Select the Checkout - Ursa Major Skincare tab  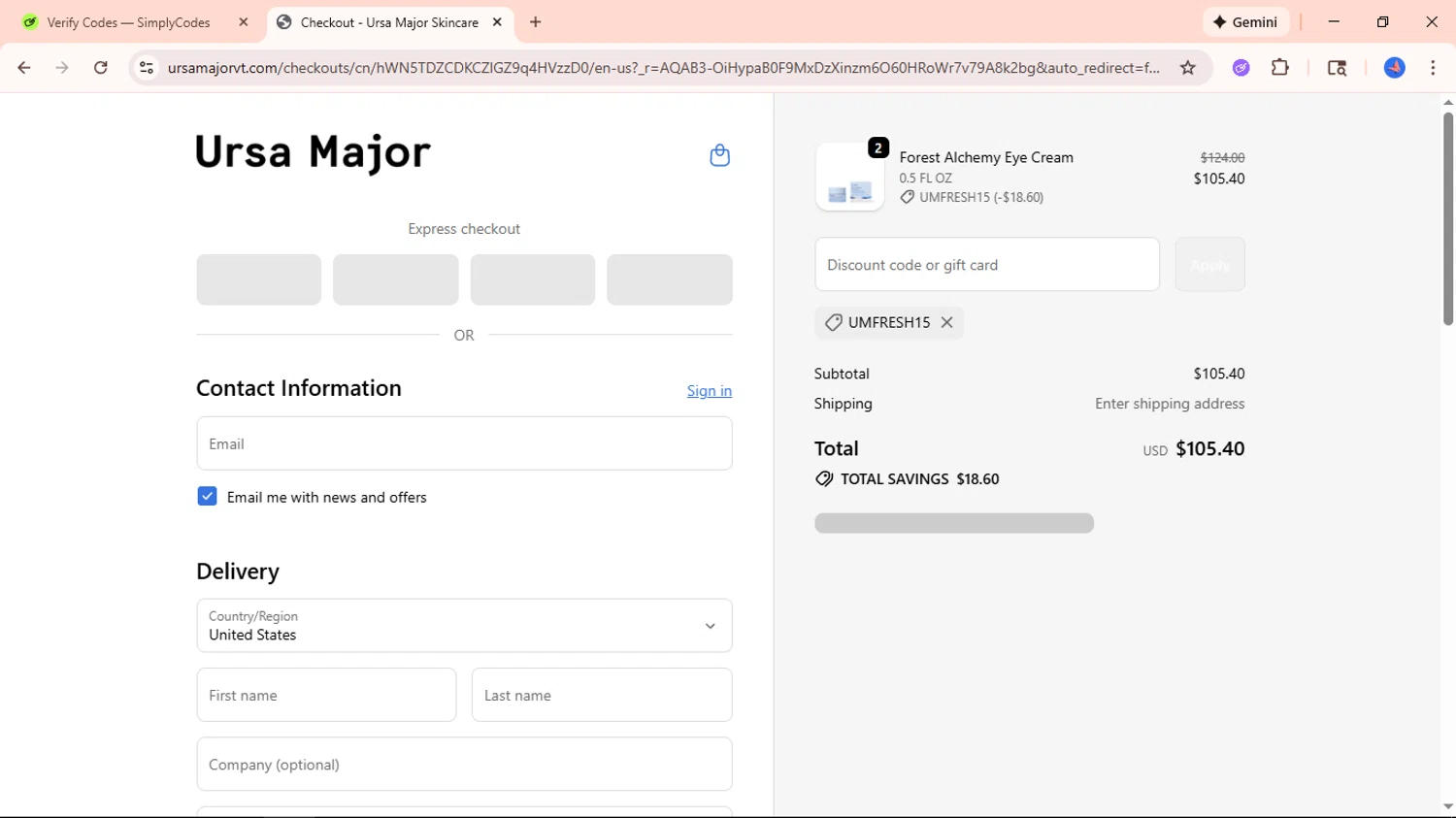(390, 22)
